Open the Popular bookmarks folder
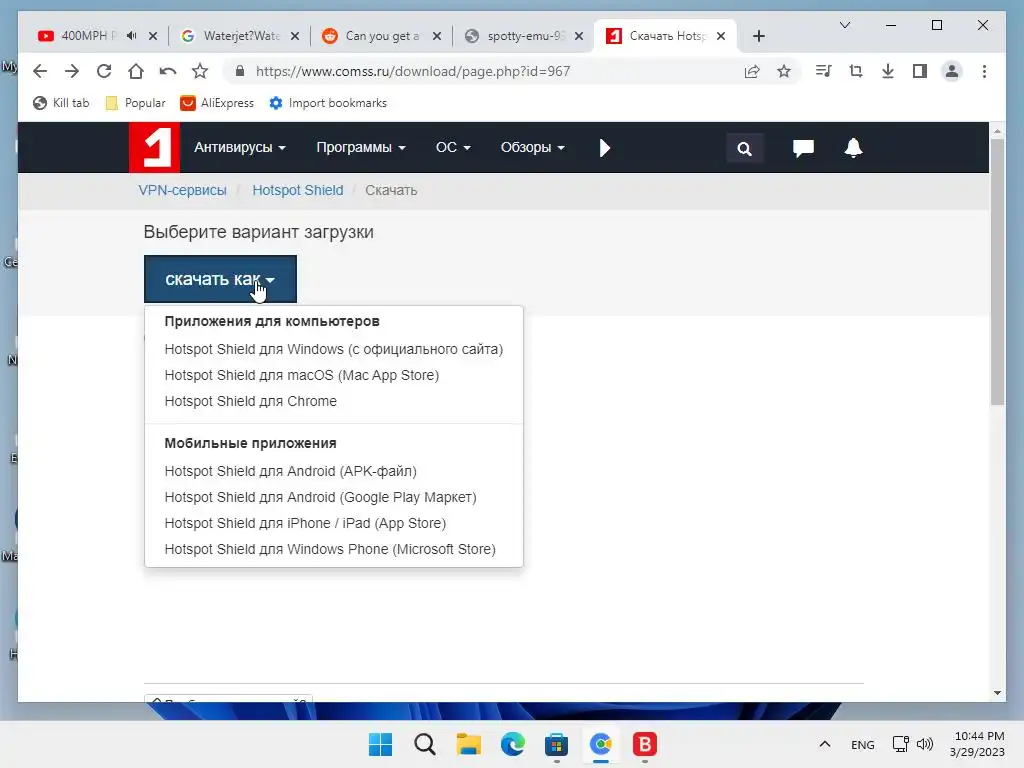 pyautogui.click(x=135, y=103)
